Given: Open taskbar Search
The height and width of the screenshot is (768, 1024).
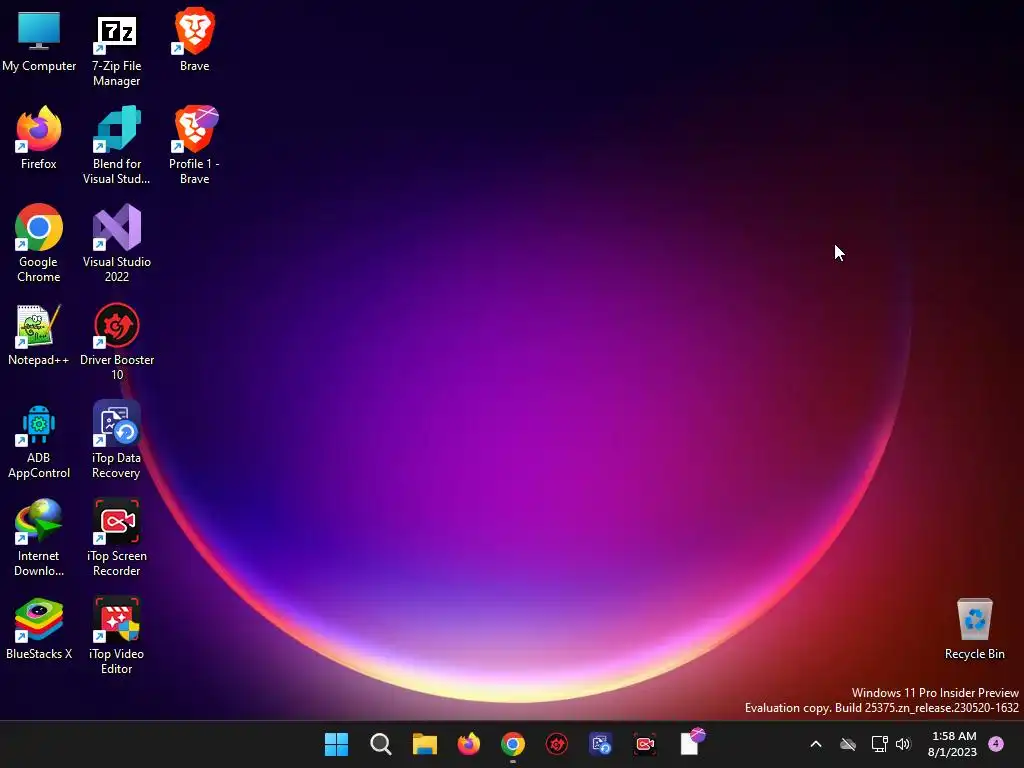Looking at the screenshot, I should (381, 744).
